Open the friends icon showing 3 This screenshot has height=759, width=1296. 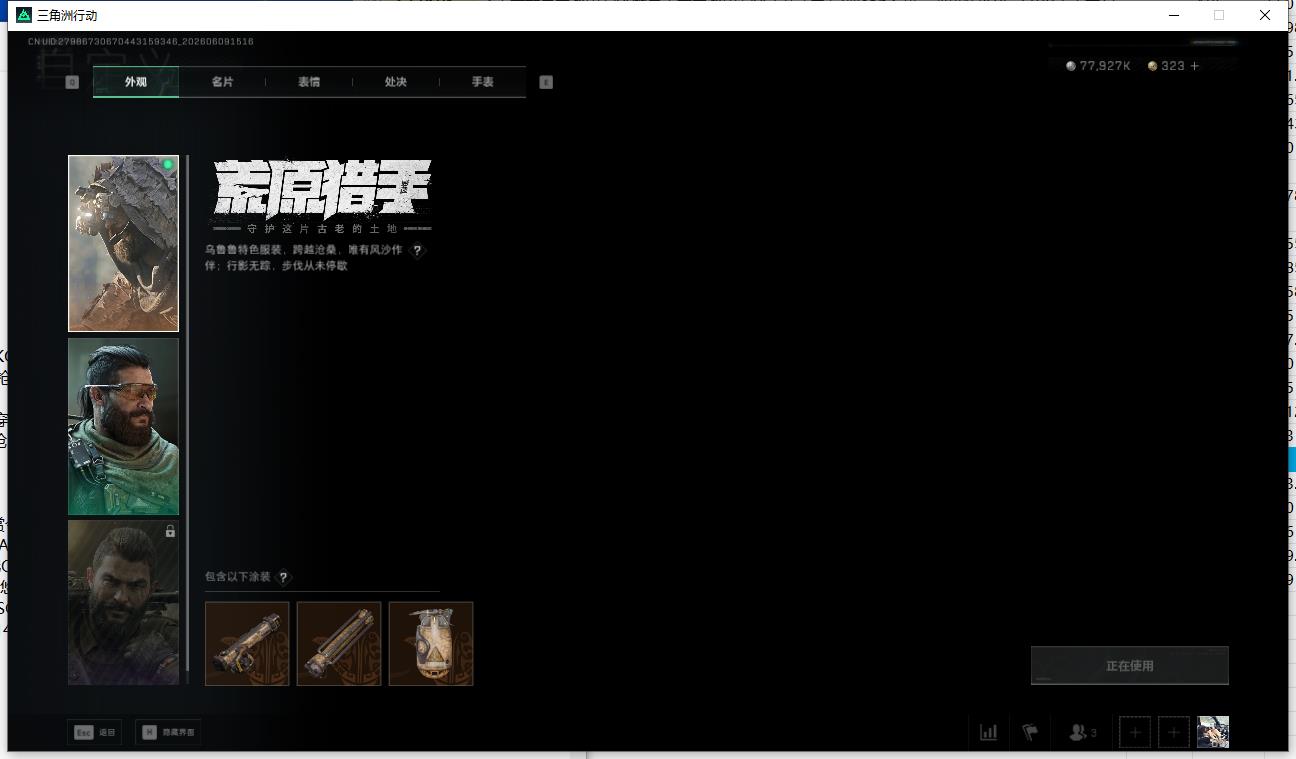tap(1083, 732)
